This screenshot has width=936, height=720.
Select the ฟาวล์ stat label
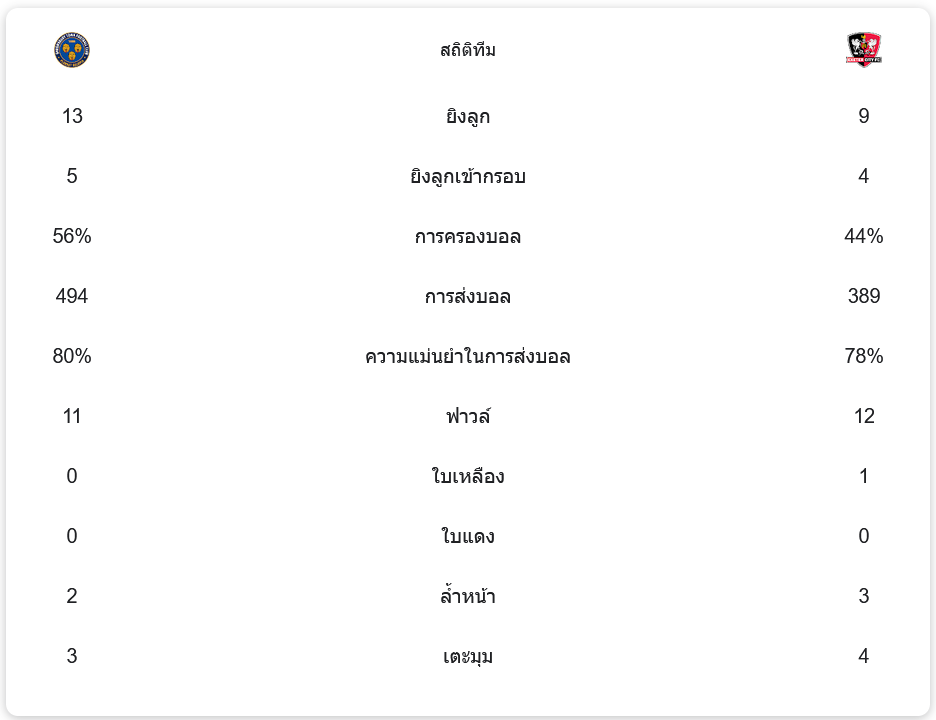point(468,417)
